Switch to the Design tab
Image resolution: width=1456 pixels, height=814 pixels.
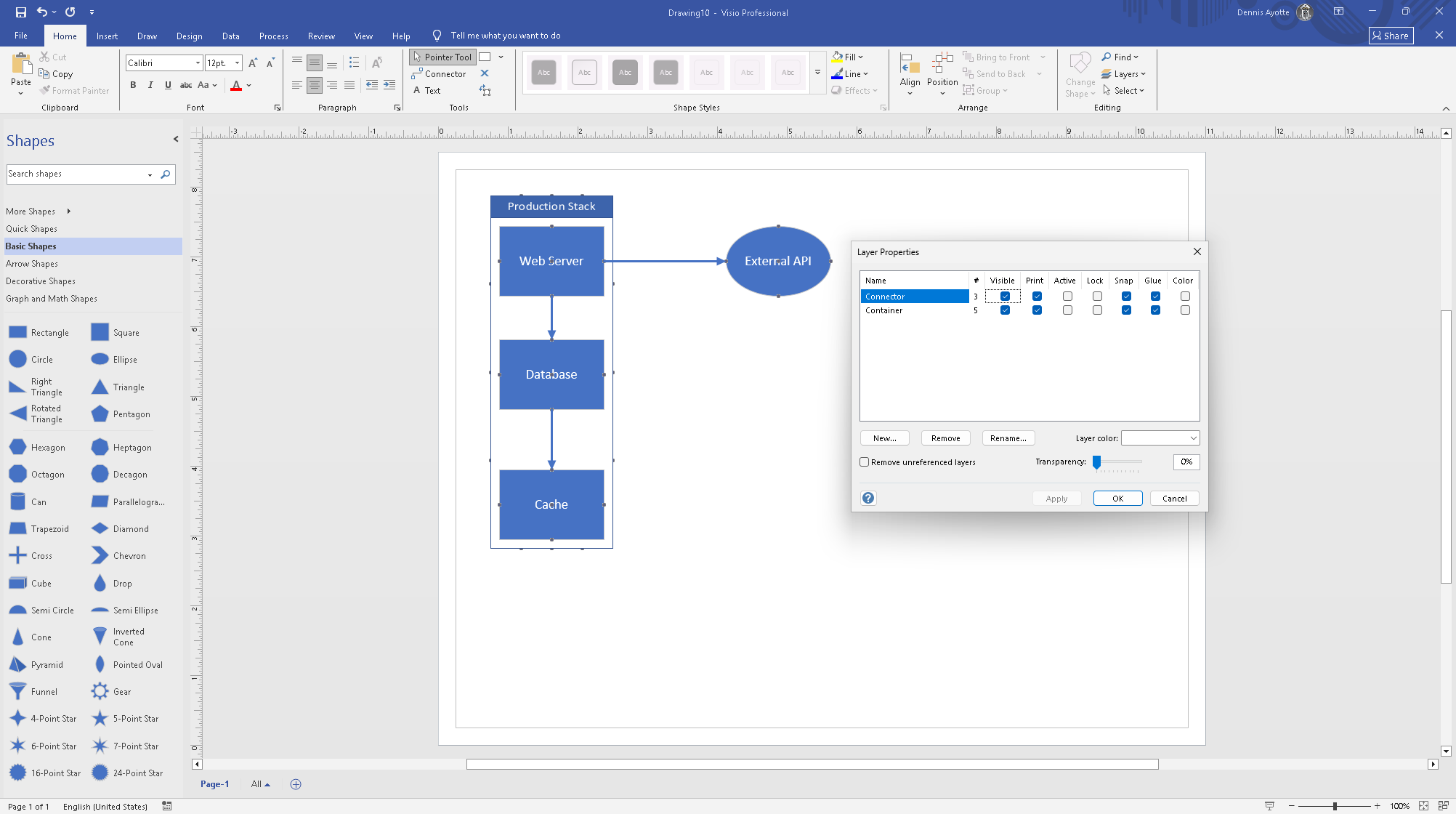189,36
